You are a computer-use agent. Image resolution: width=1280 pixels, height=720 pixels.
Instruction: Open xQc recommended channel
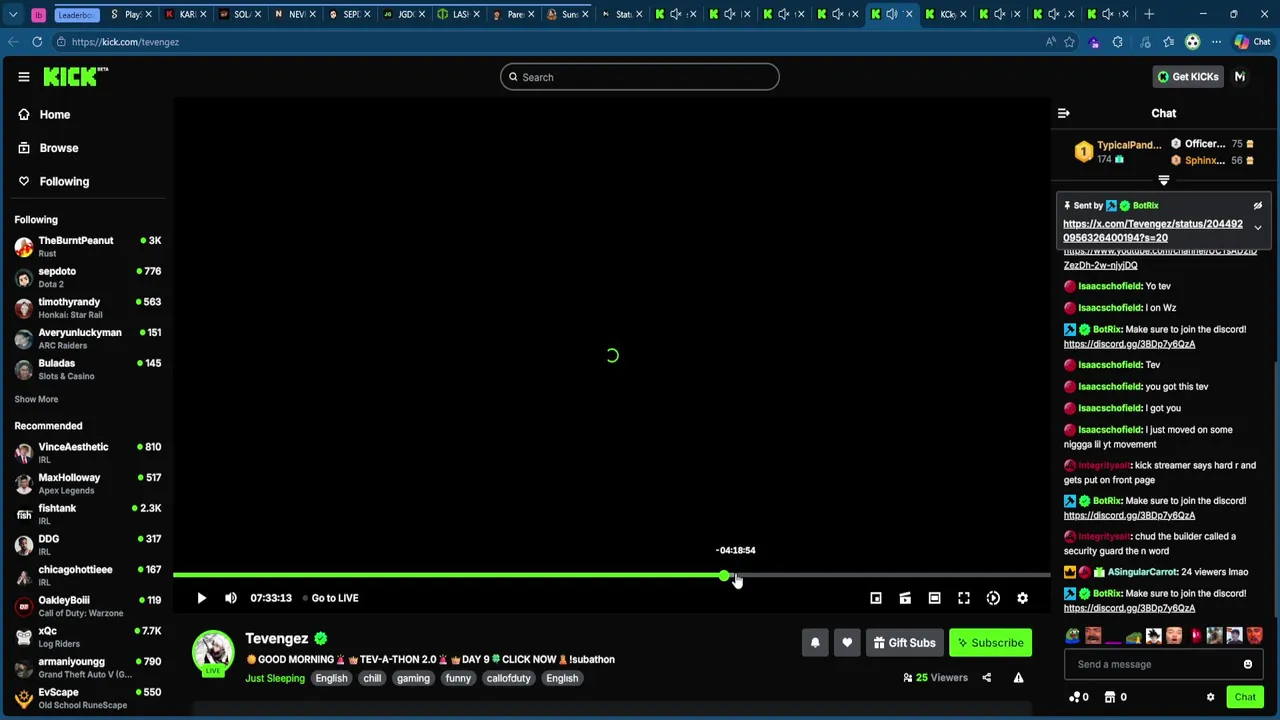[88, 638]
